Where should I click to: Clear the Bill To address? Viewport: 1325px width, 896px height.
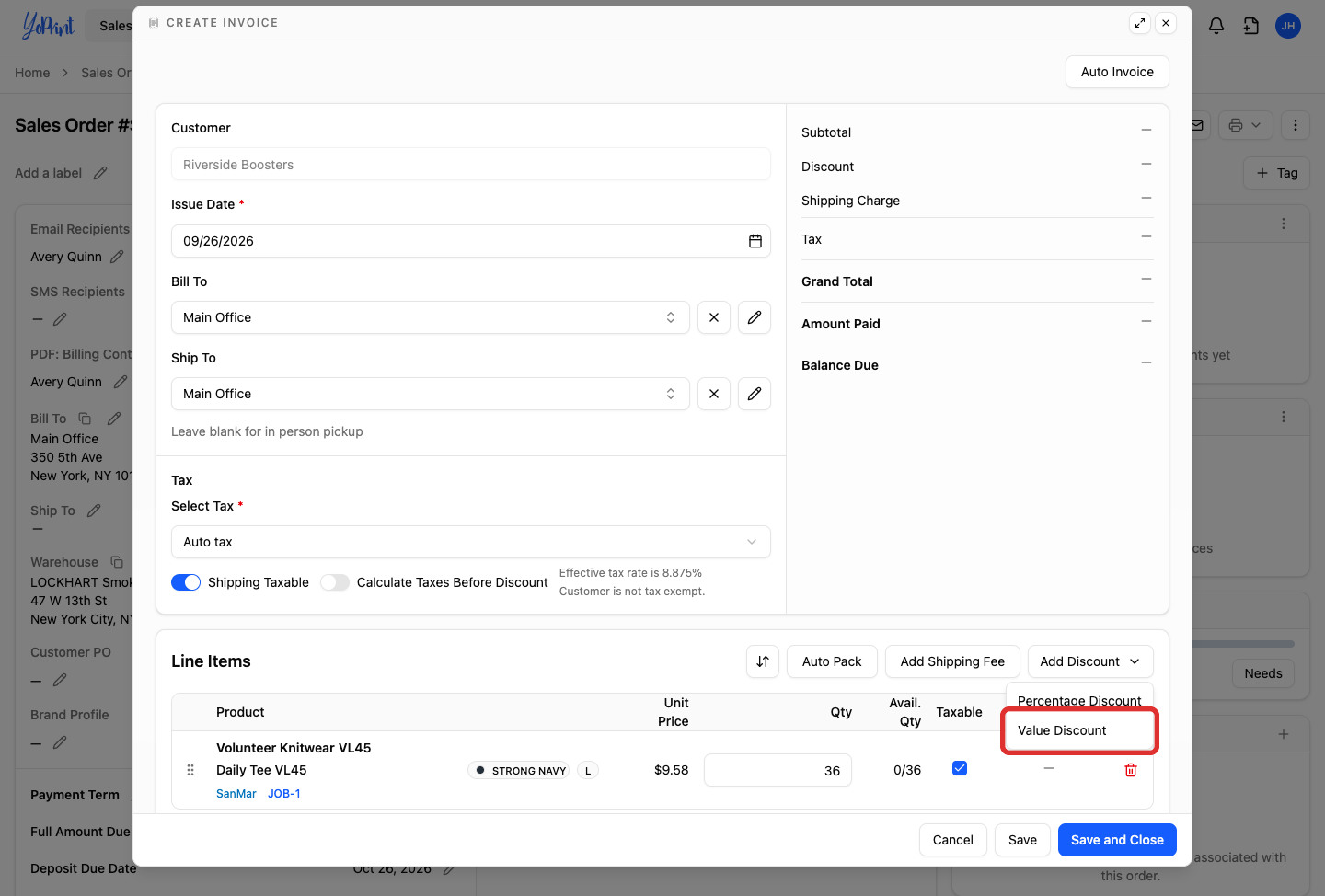pyautogui.click(x=714, y=317)
